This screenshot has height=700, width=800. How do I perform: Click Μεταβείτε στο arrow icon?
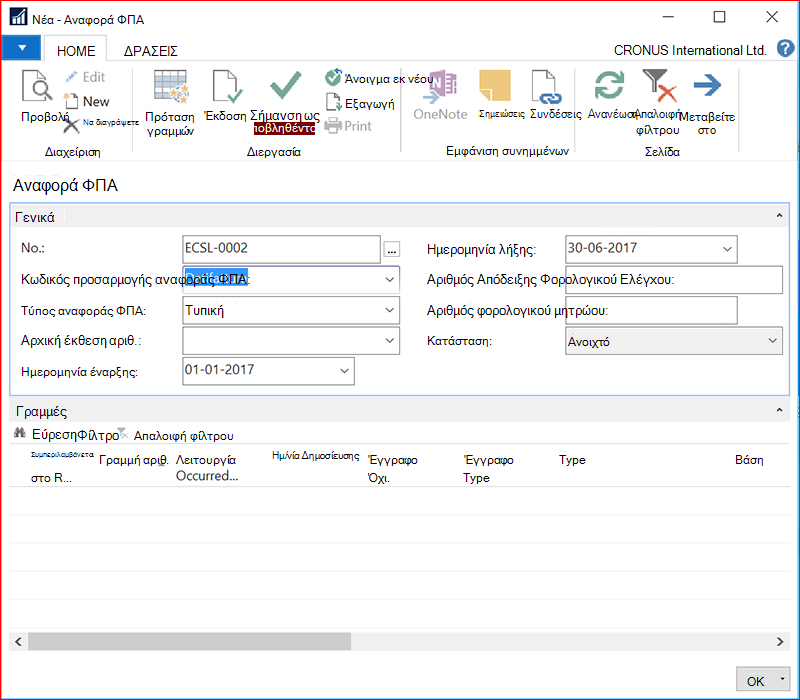tap(707, 85)
